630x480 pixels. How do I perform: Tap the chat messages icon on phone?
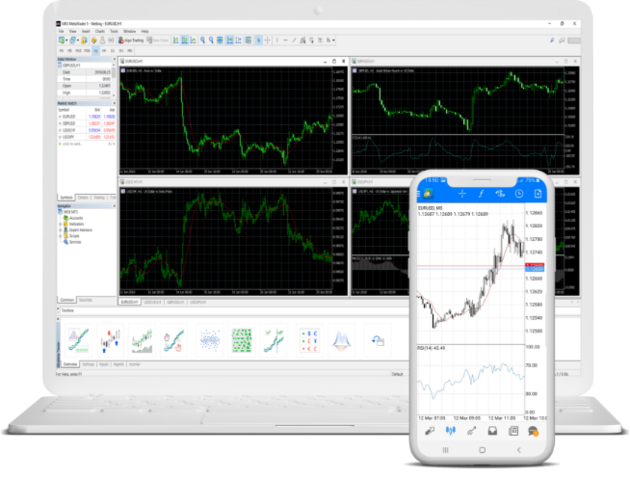pyautogui.click(x=535, y=431)
